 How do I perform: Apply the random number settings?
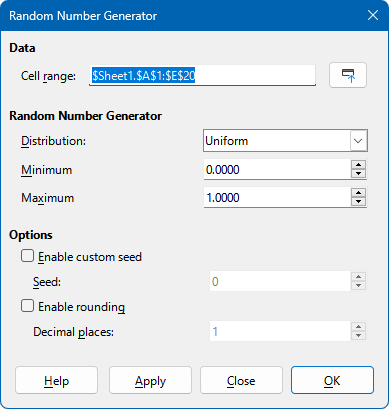(150, 380)
